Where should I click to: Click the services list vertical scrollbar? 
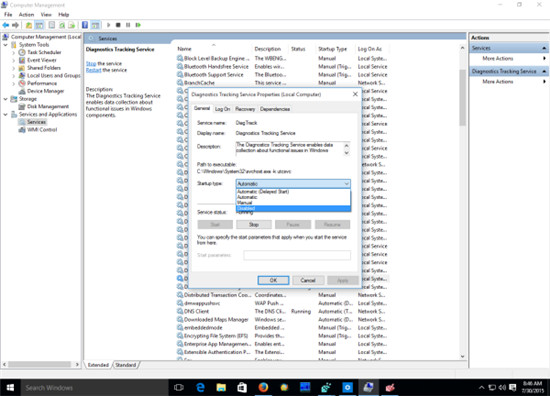(x=462, y=202)
